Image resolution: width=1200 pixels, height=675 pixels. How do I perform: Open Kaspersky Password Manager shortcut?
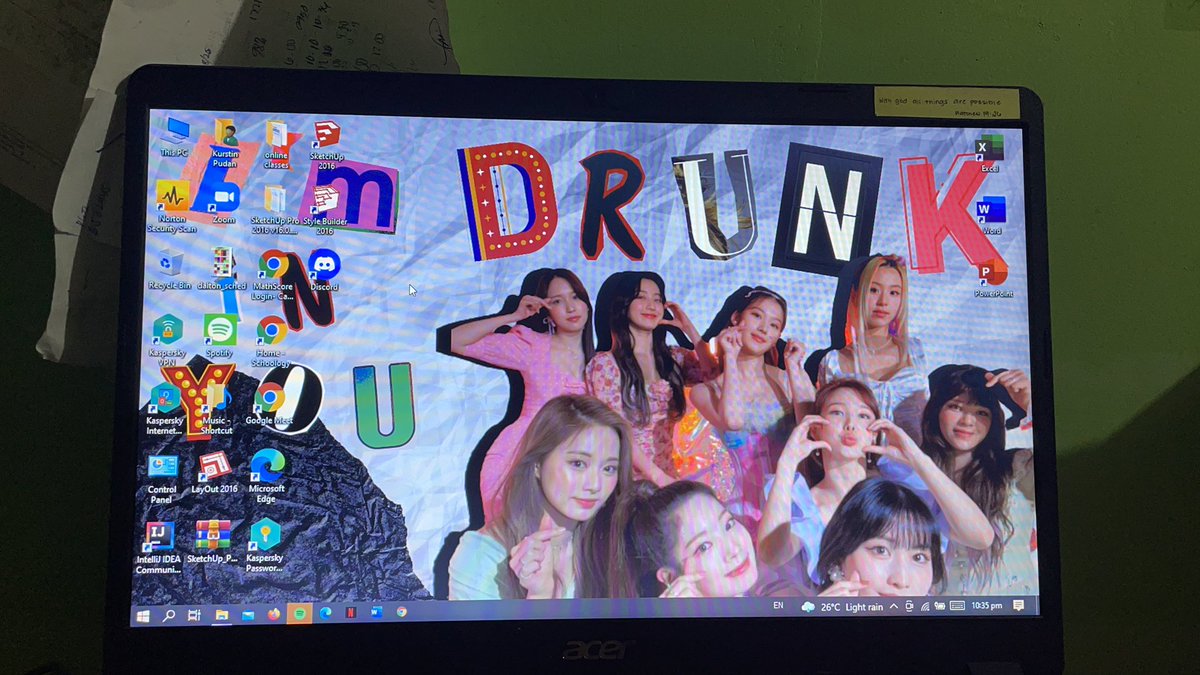tap(265, 546)
